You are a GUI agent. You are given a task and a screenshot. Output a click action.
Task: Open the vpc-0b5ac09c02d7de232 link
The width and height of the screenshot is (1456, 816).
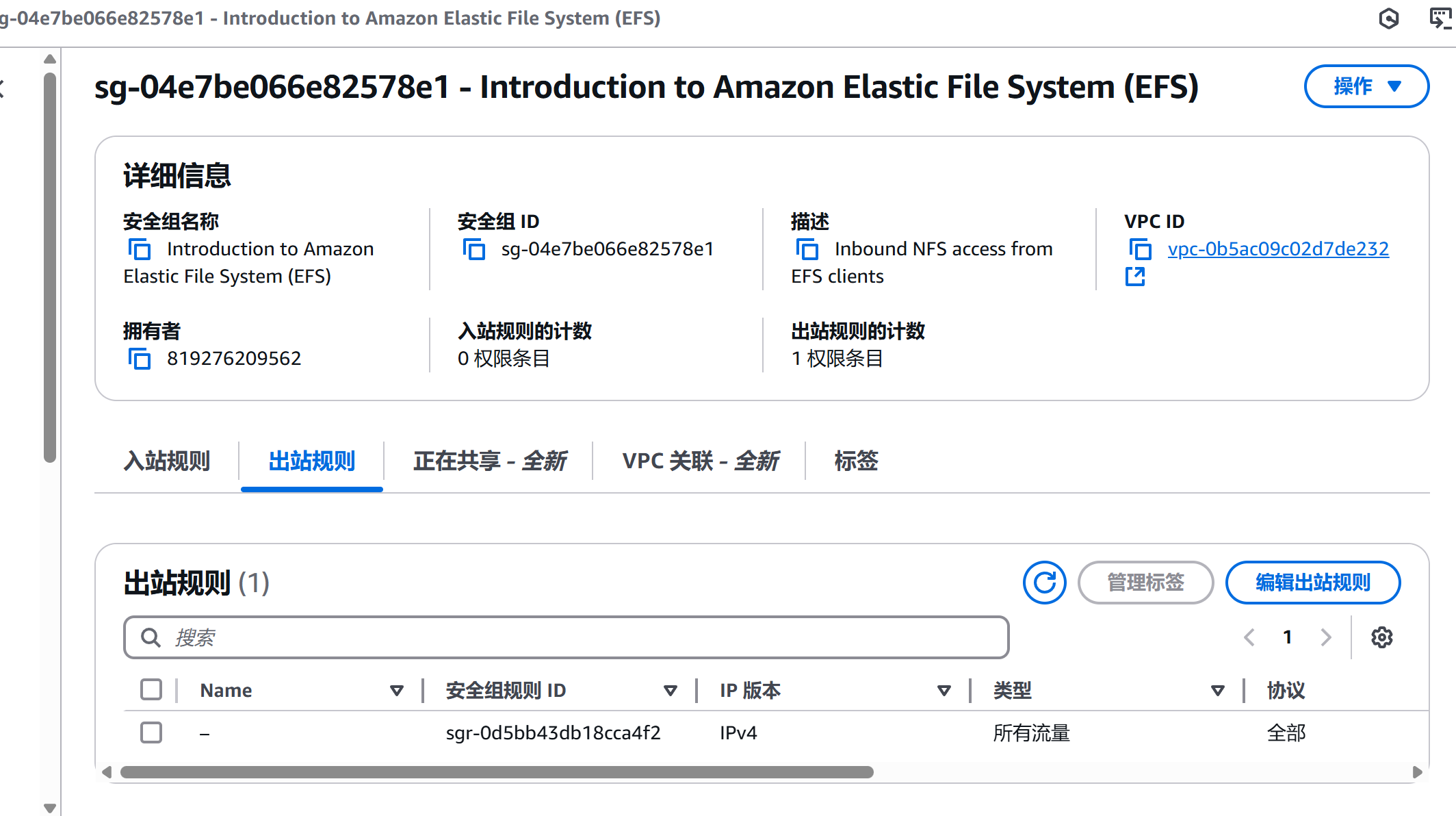[1278, 249]
